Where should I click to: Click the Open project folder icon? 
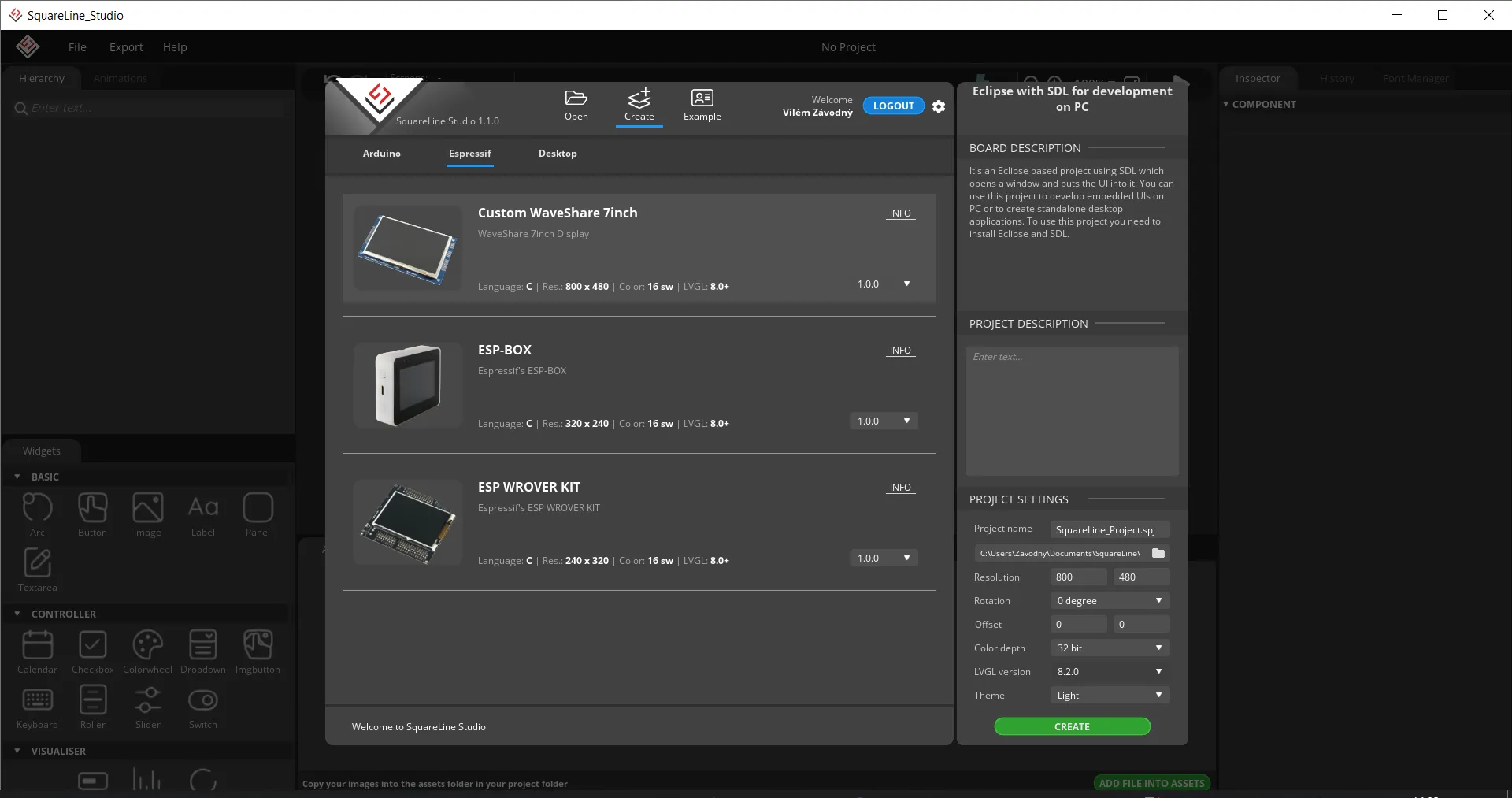(x=576, y=98)
